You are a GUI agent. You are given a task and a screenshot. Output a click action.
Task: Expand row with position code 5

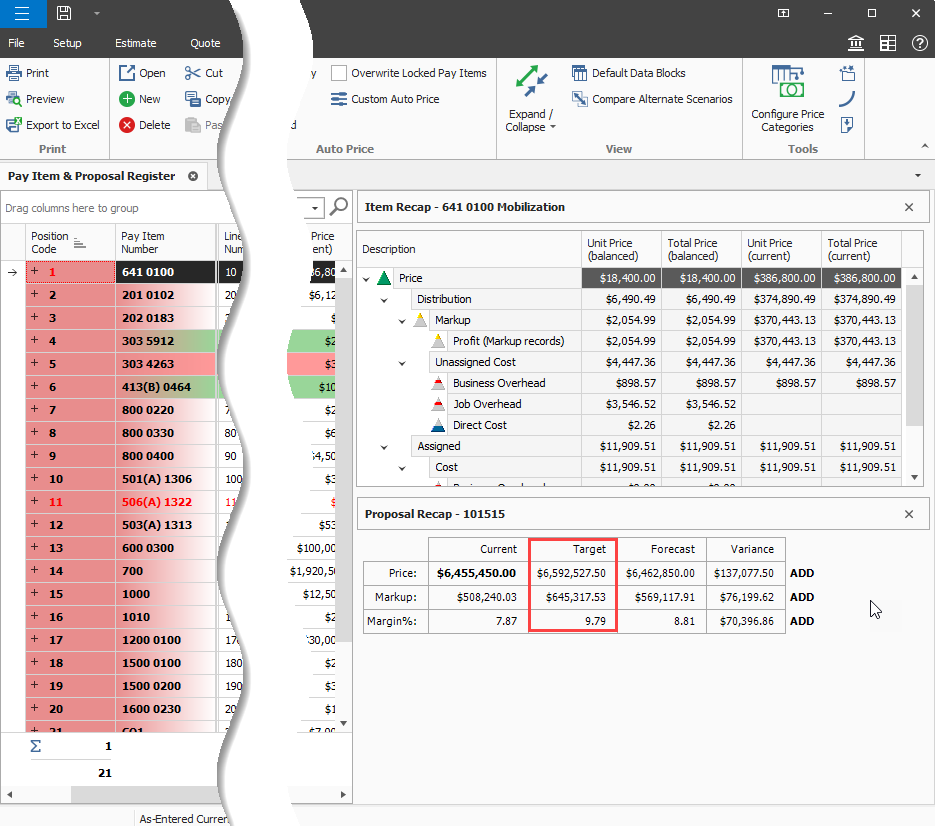[x=34, y=364]
